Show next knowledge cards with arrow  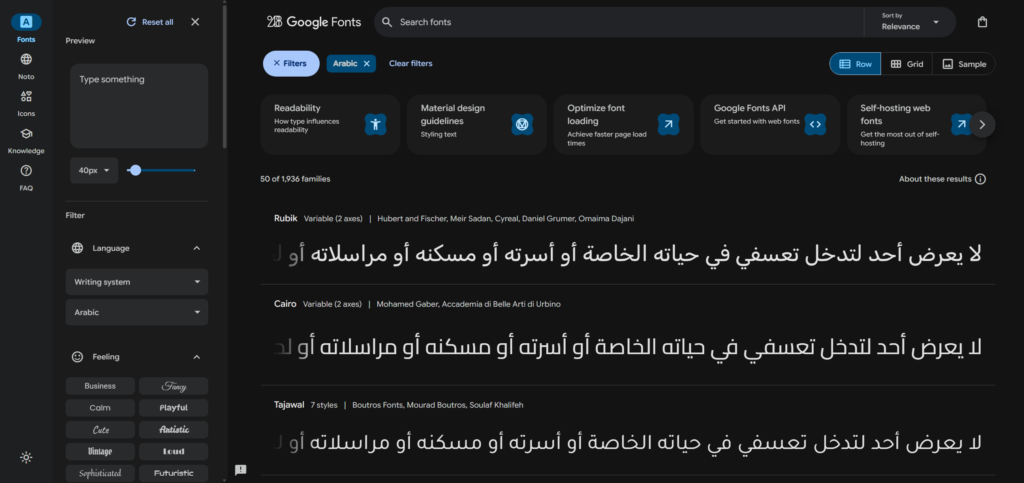pos(982,125)
